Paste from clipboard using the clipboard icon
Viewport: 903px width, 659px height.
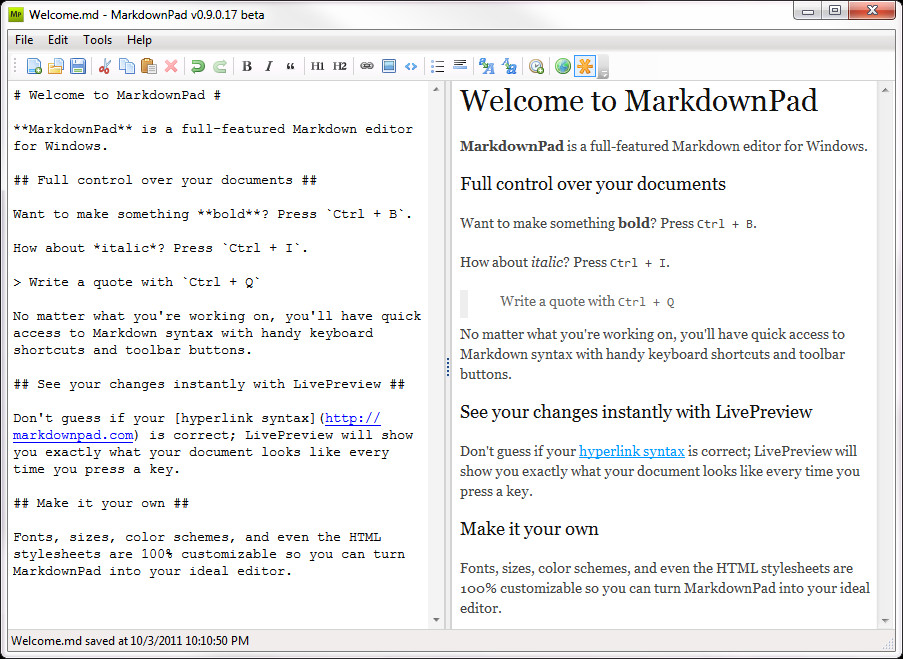pyautogui.click(x=149, y=66)
